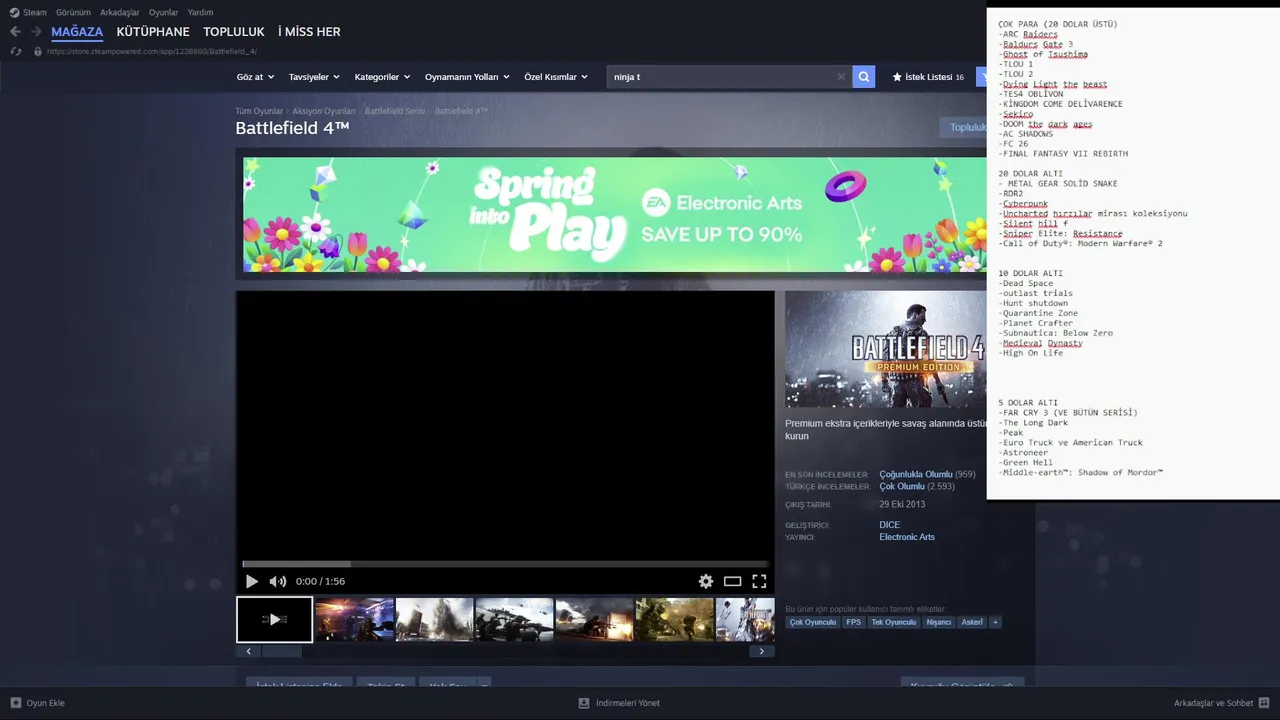Screen dimensions: 1280x720
Task: Select the Çok Oyunculu tag
Action: click(x=813, y=622)
